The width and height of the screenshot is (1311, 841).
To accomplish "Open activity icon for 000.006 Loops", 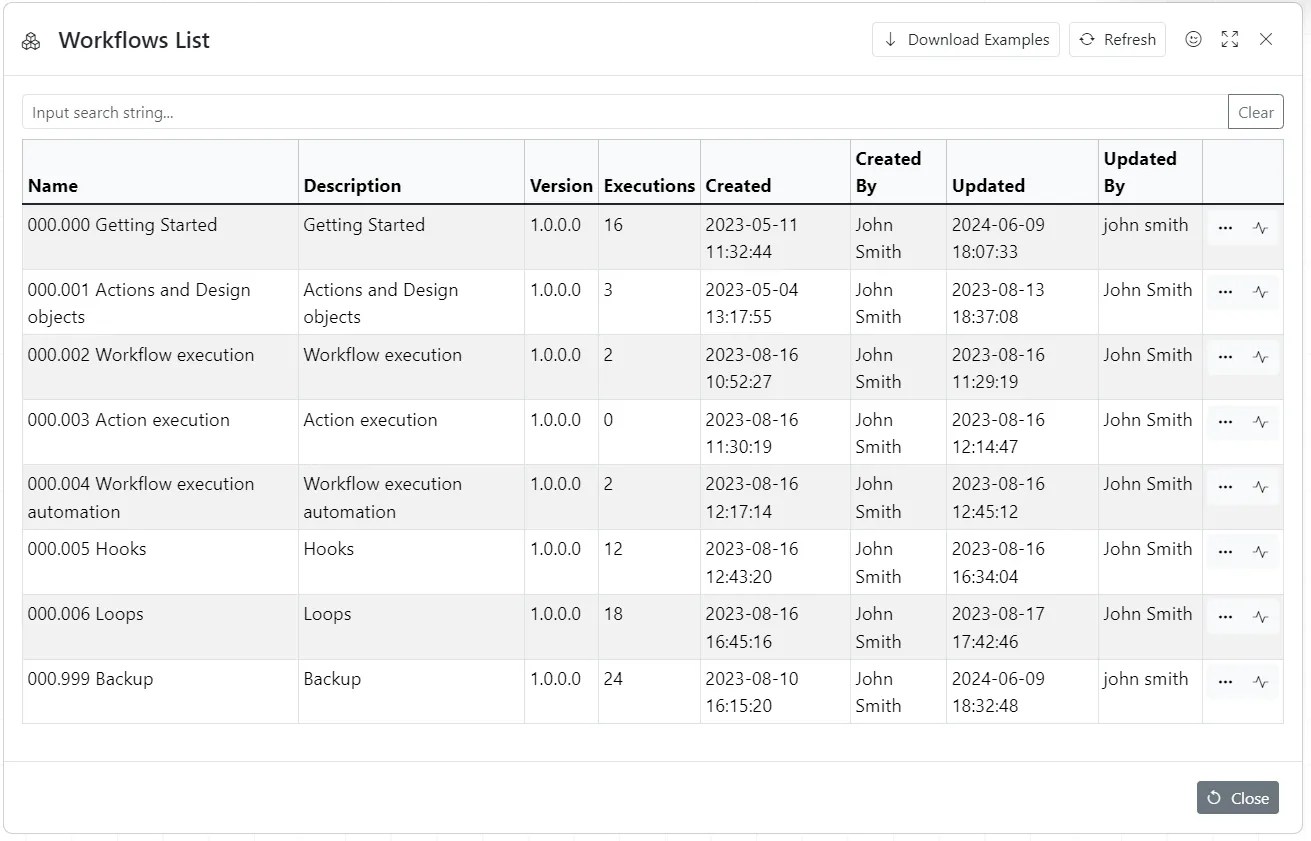I will tap(1261, 617).
